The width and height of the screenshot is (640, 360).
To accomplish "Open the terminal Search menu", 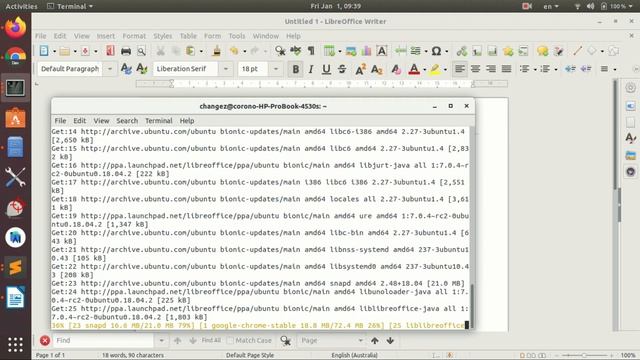I will [x=127, y=120].
